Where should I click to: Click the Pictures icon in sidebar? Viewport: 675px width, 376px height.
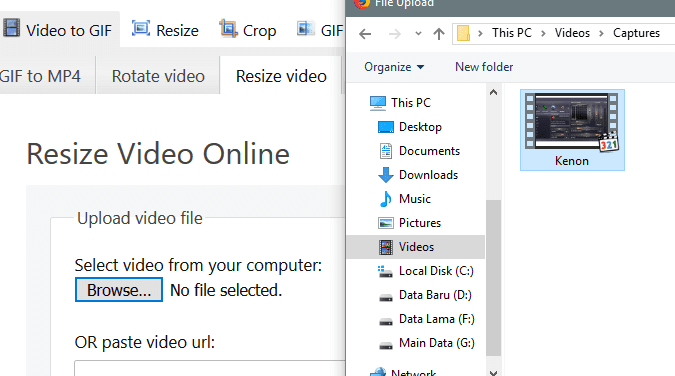click(x=385, y=223)
